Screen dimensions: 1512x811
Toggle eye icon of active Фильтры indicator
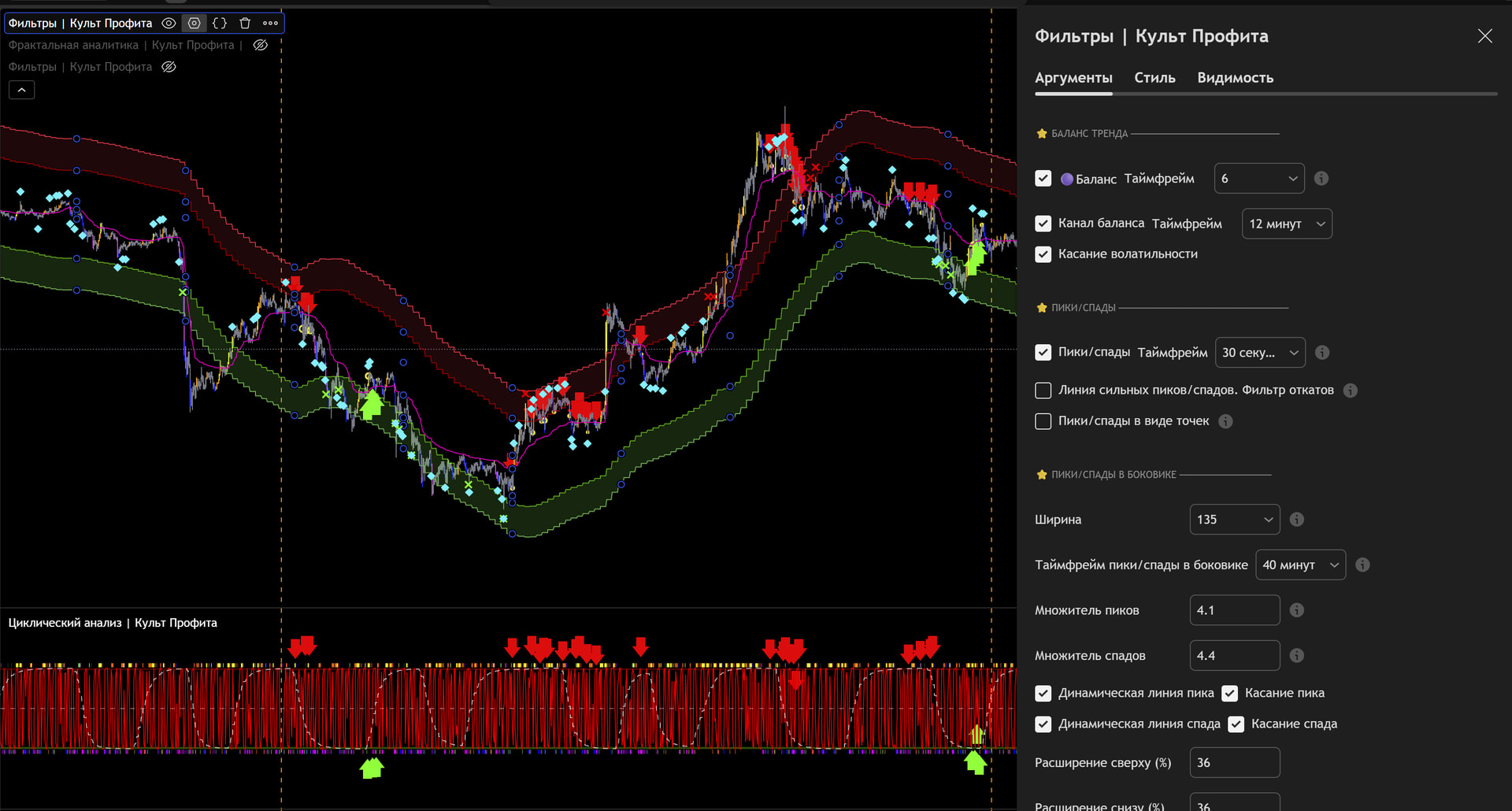pos(169,24)
